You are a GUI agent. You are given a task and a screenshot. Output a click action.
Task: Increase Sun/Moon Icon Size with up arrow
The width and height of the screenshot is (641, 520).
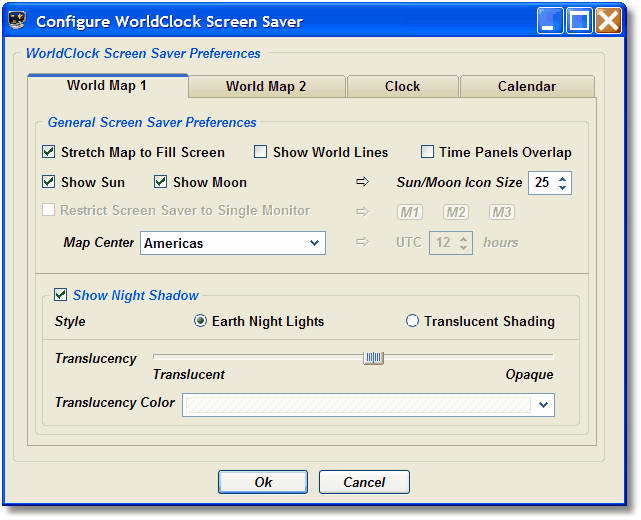click(563, 179)
